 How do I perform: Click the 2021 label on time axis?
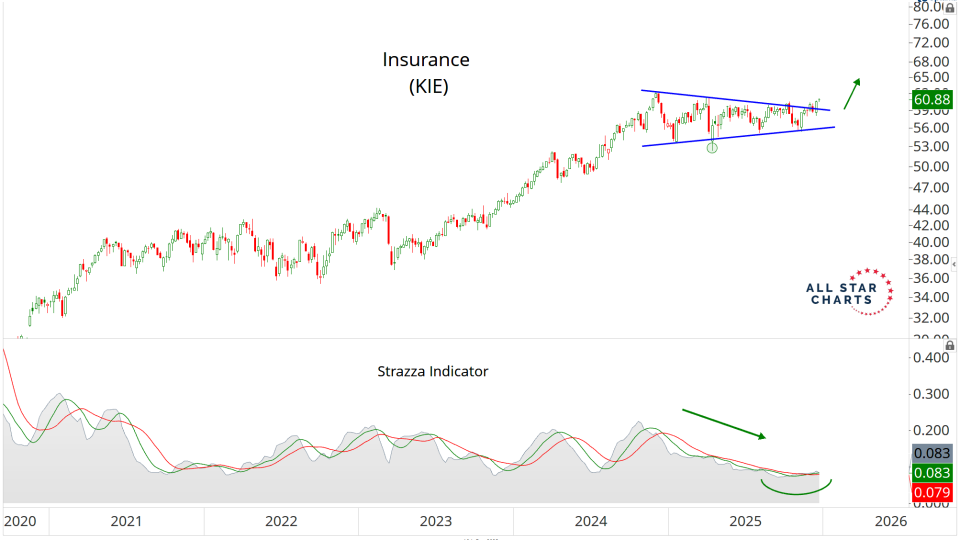pos(126,521)
